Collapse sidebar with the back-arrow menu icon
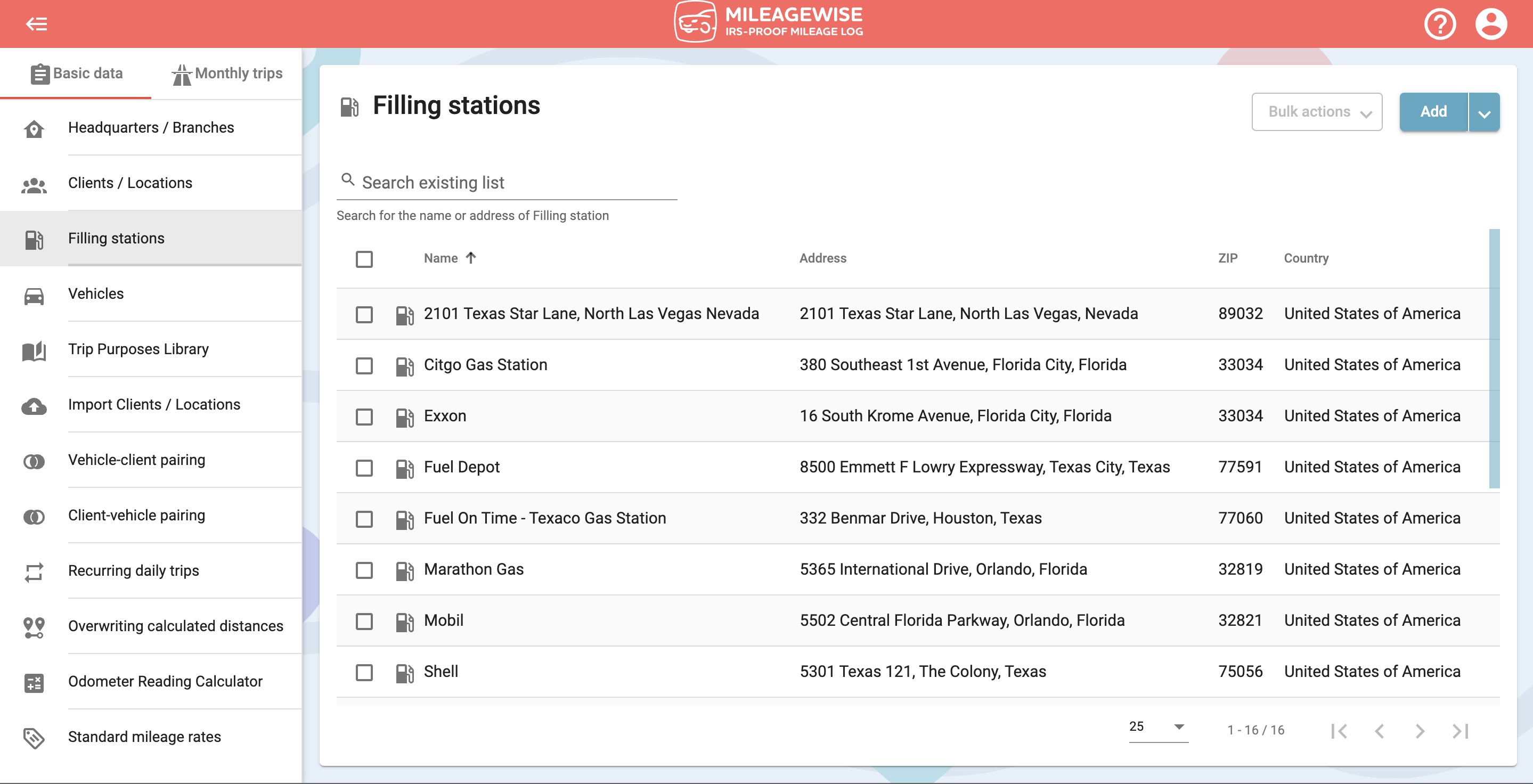The width and height of the screenshot is (1533, 784). coord(36,24)
